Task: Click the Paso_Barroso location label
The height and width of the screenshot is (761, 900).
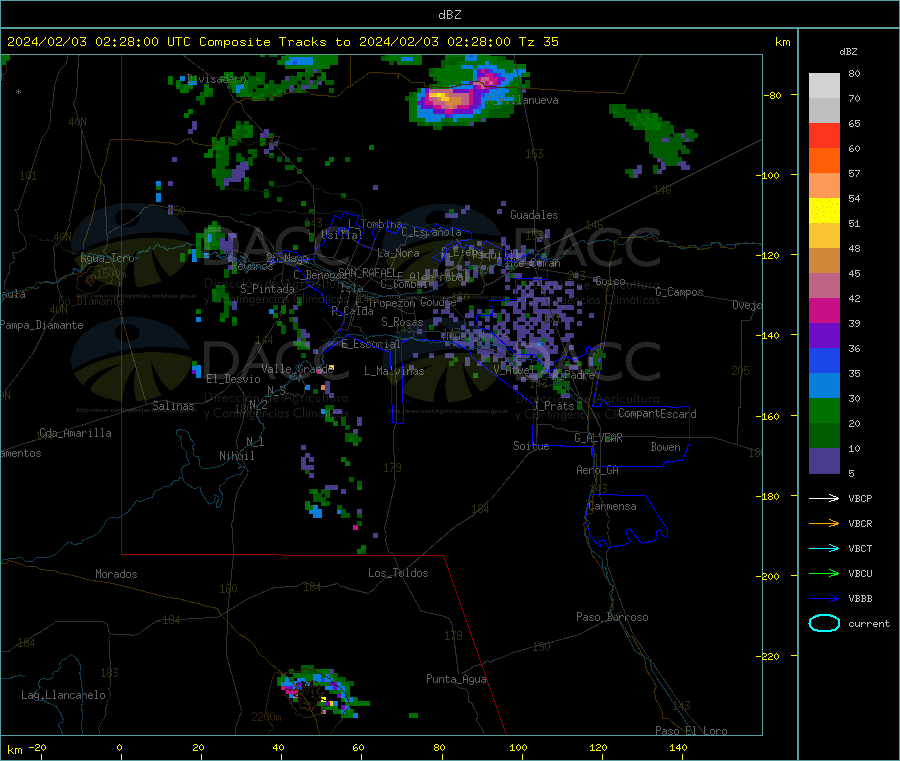Action: (612, 617)
